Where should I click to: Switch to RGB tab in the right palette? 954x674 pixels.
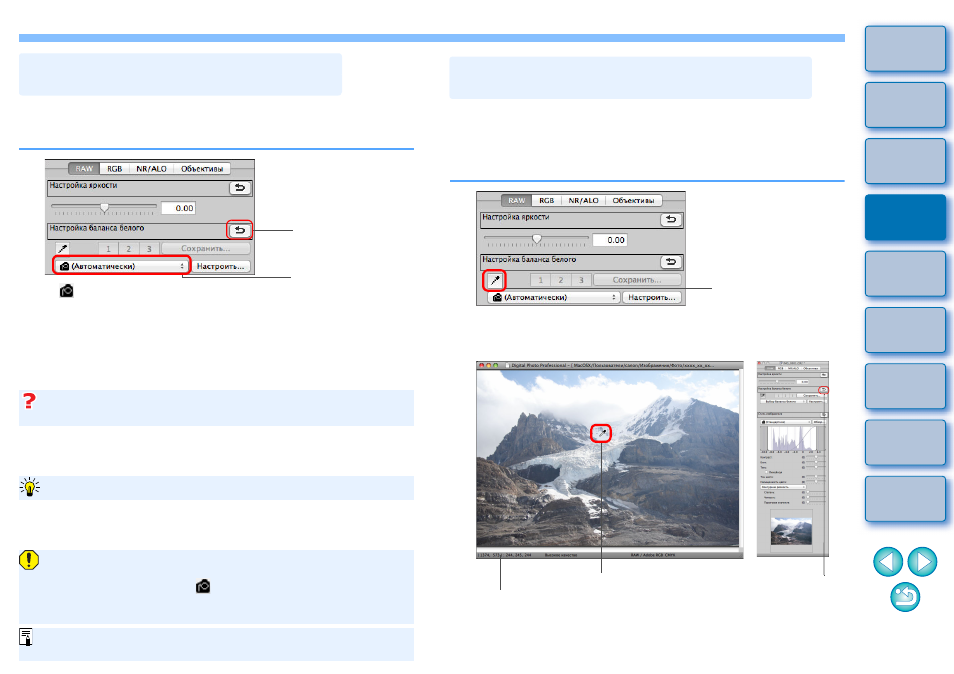546,200
